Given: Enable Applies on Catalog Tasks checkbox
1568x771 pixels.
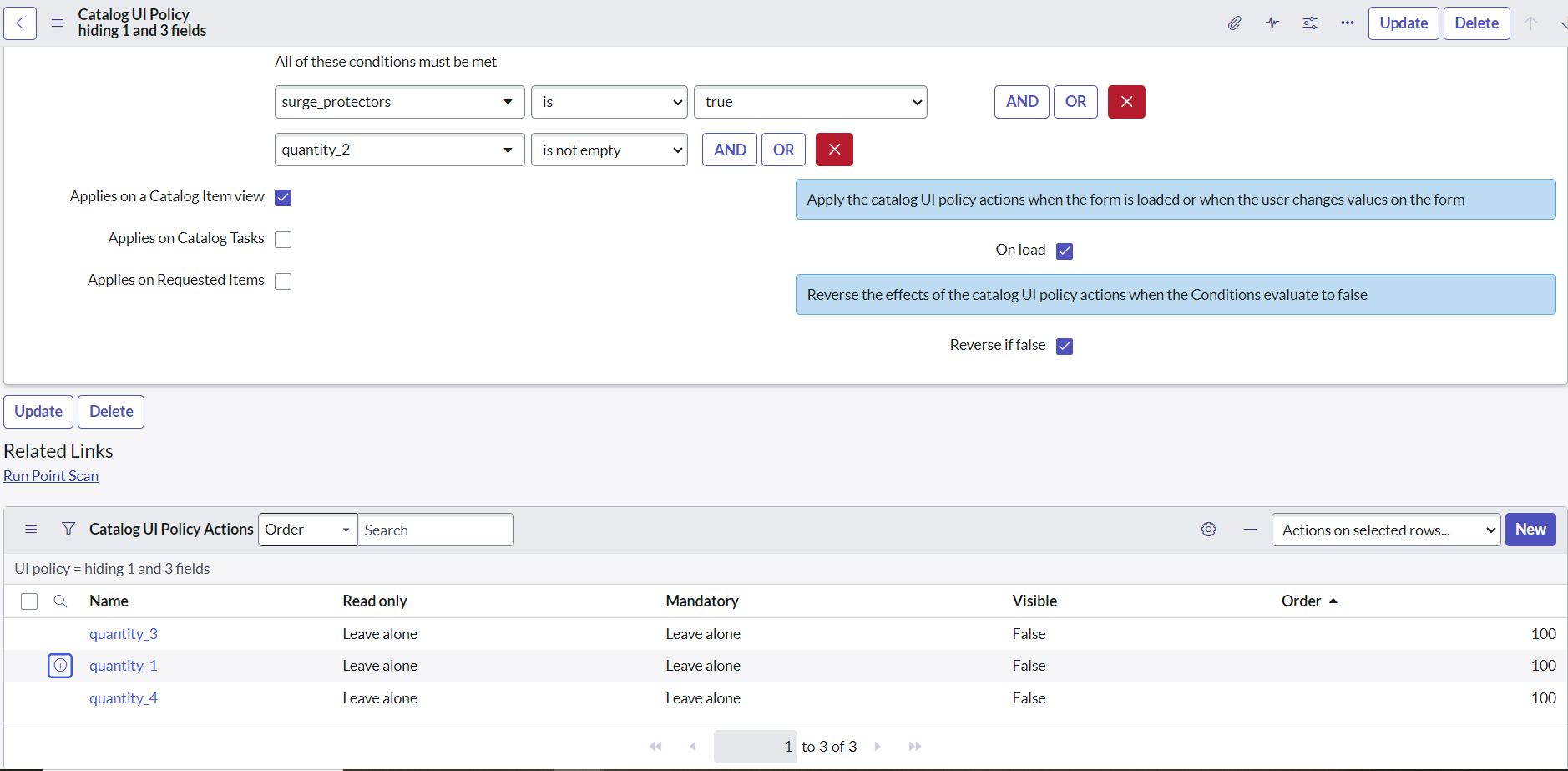Looking at the screenshot, I should pyautogui.click(x=283, y=240).
